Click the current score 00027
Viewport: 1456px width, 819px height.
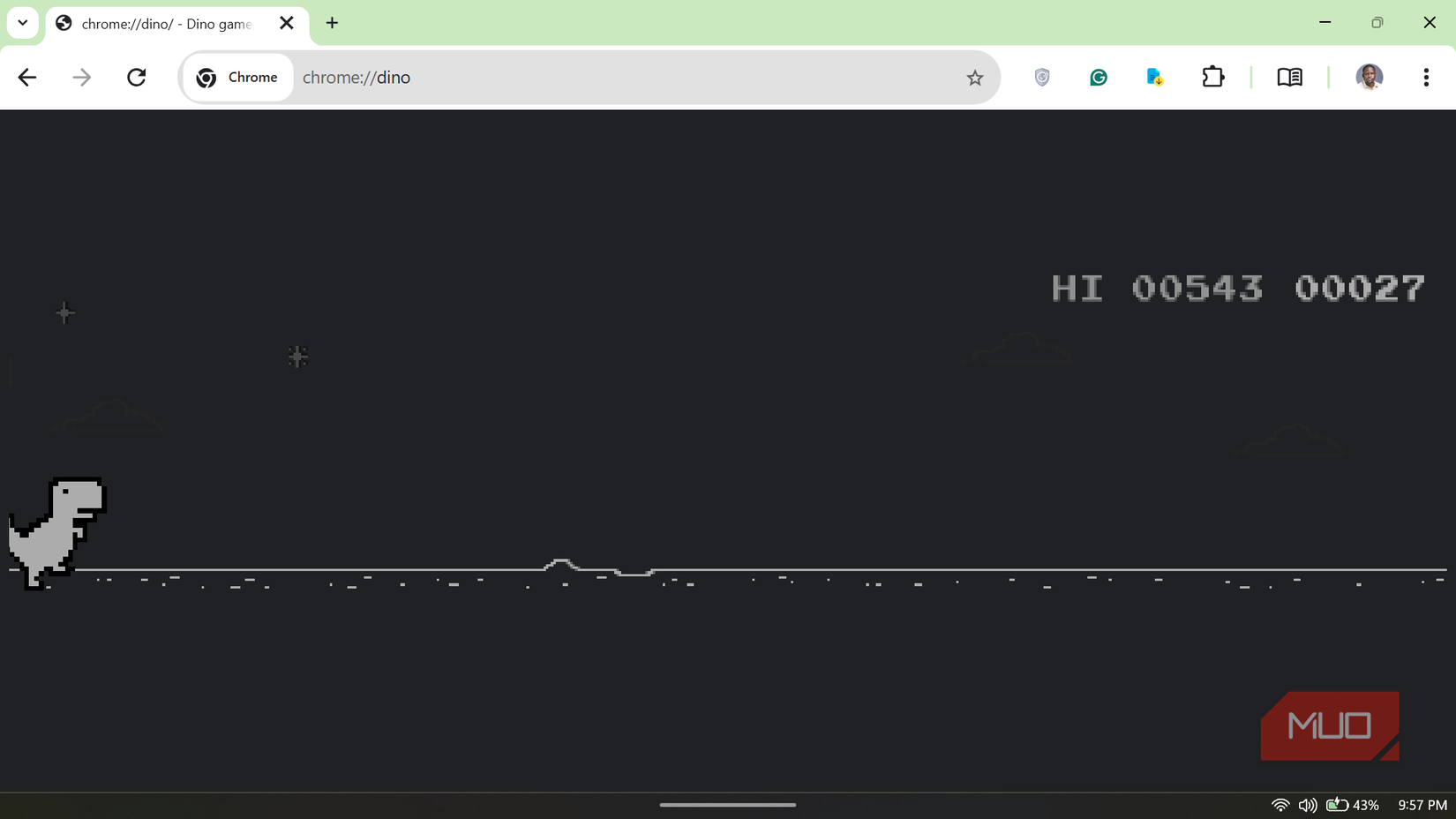(1359, 289)
